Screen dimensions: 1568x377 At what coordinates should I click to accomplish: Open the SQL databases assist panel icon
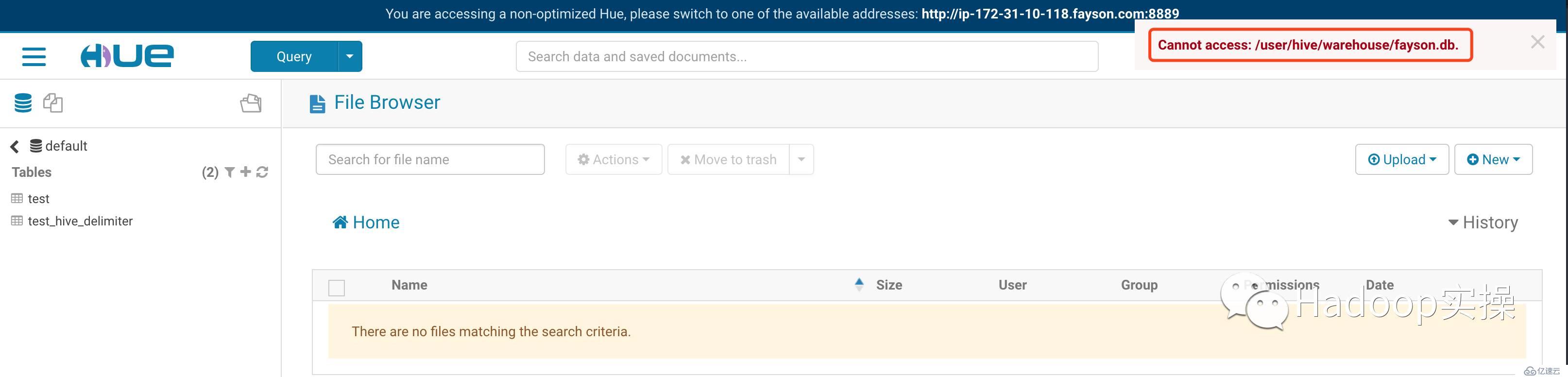23,103
